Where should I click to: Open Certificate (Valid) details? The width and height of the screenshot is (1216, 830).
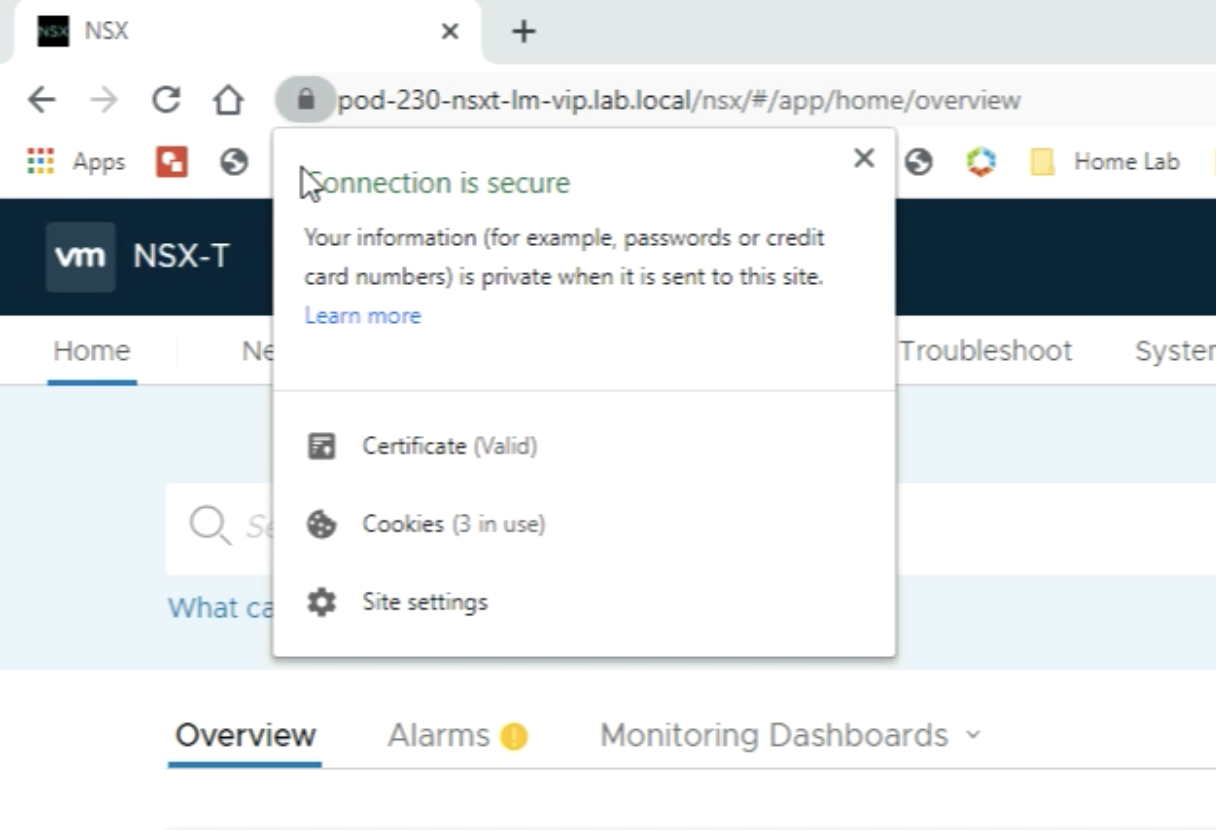point(449,446)
